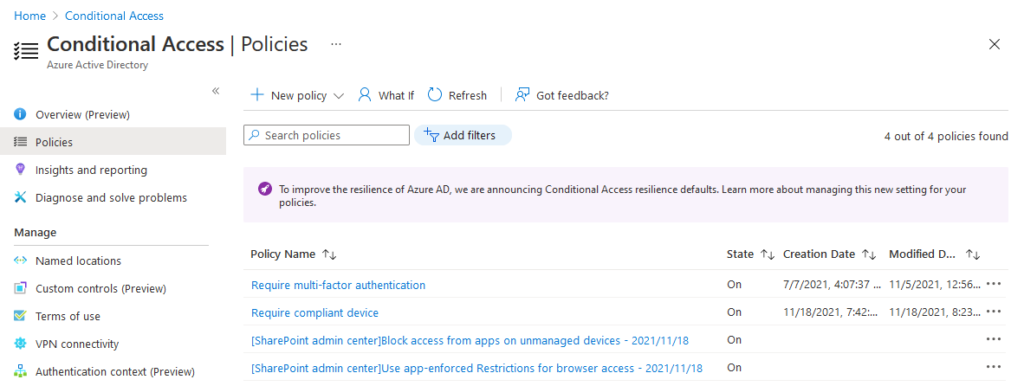The height and width of the screenshot is (386, 1024).
Task: Click the Search policies input field
Action: (327, 135)
